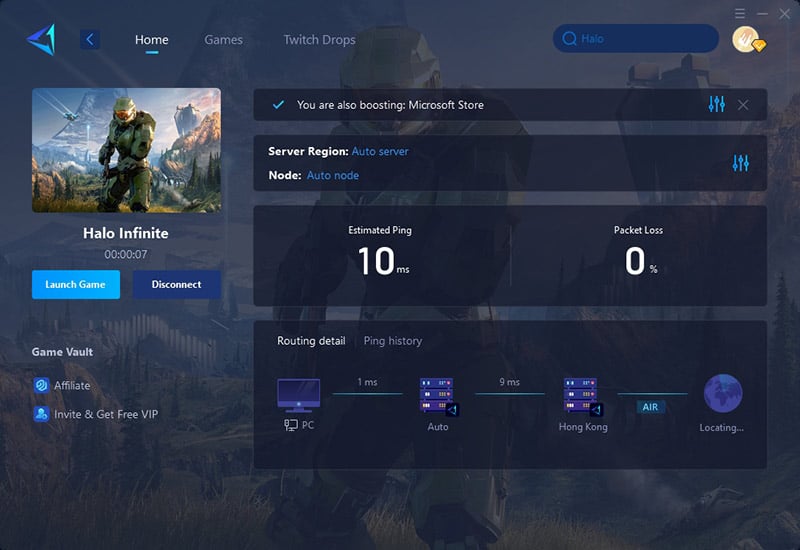Image resolution: width=800 pixels, height=550 pixels.
Task: Select the Routing detail tab
Action: pos(311,340)
